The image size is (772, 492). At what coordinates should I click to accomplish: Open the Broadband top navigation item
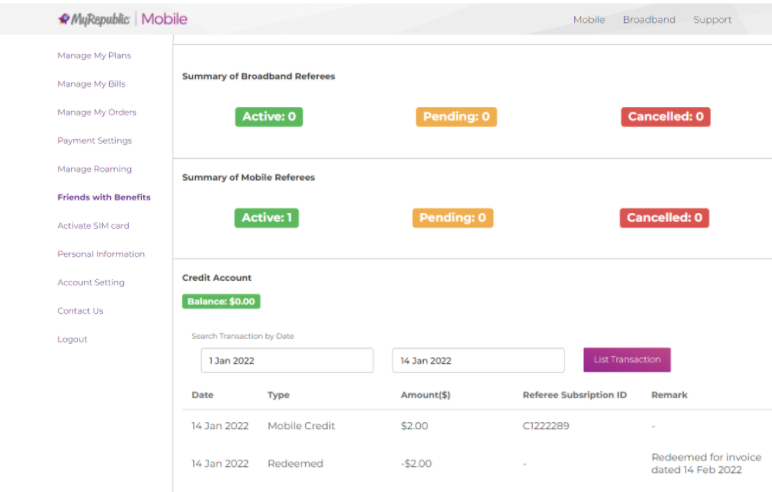coord(649,20)
